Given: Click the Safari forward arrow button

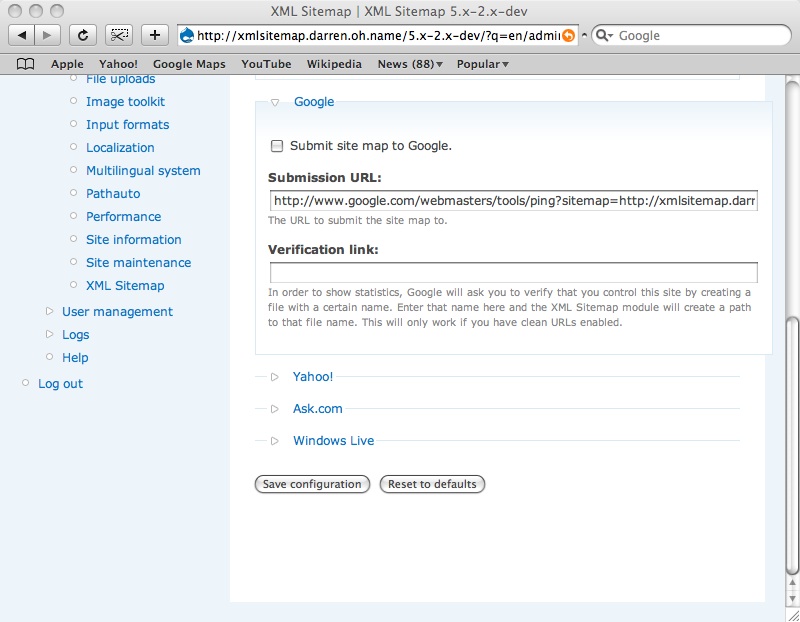Looking at the screenshot, I should (x=47, y=35).
